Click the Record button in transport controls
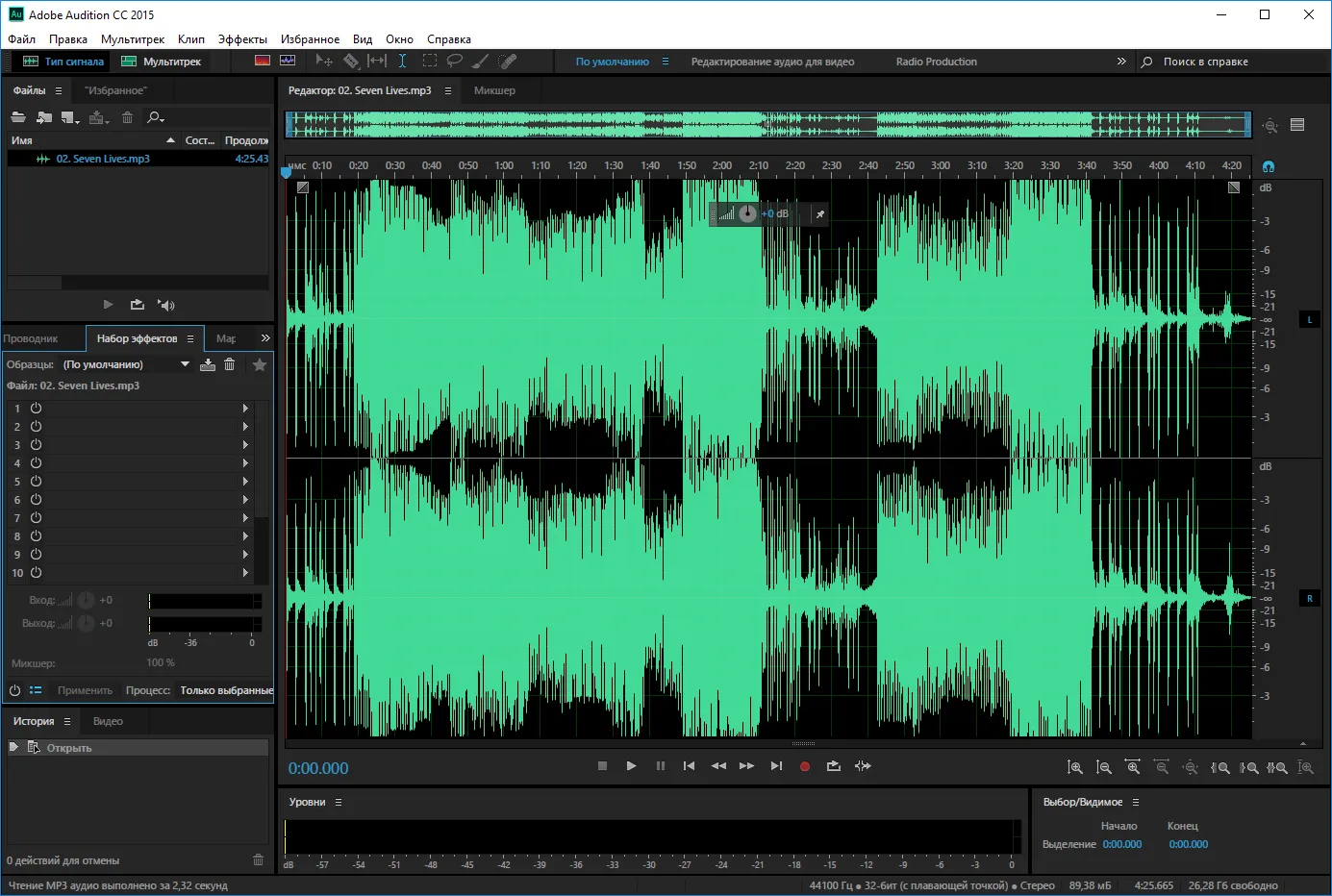The width and height of the screenshot is (1332, 896). click(805, 766)
